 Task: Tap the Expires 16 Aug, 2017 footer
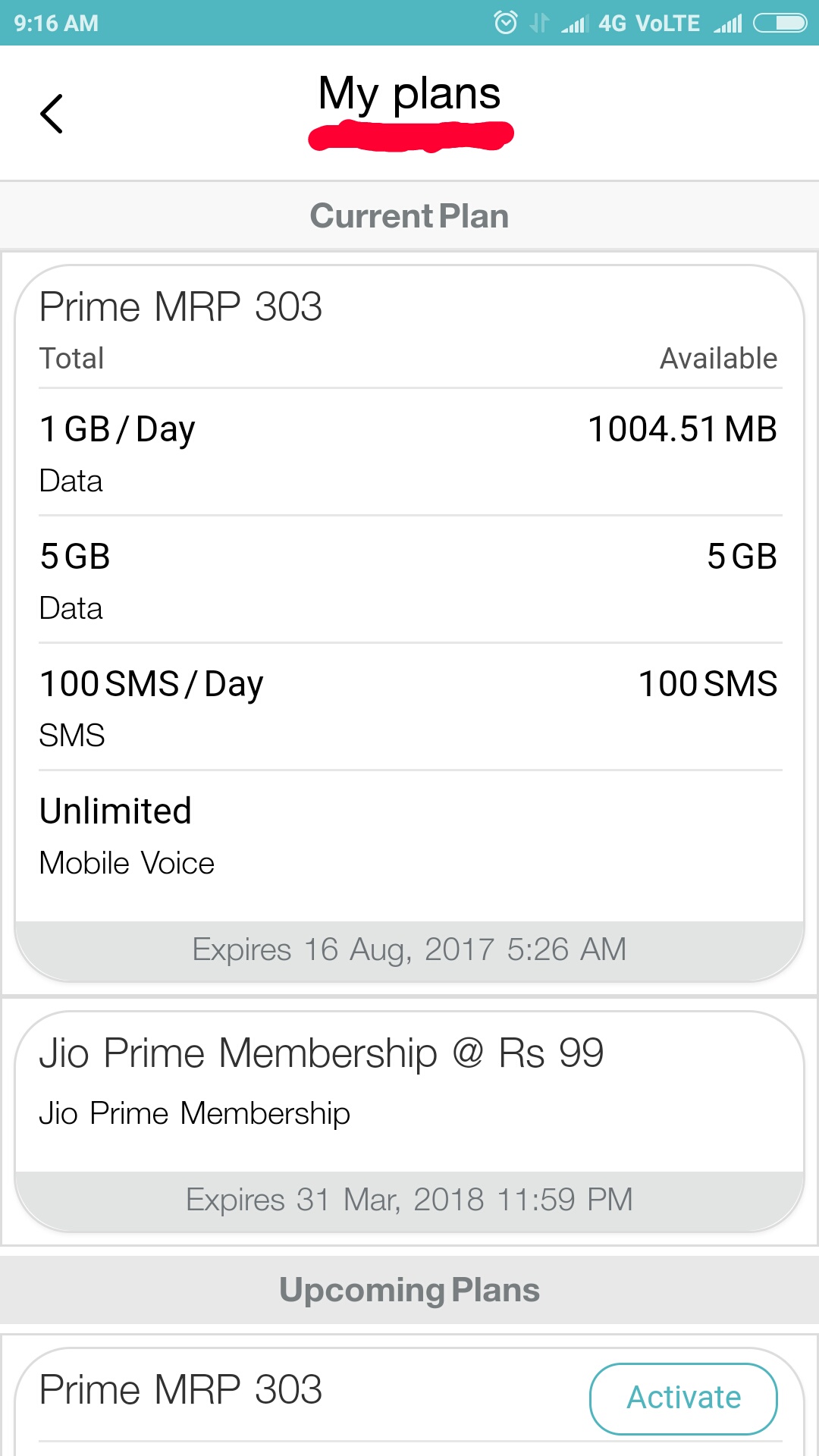pyautogui.click(x=409, y=949)
